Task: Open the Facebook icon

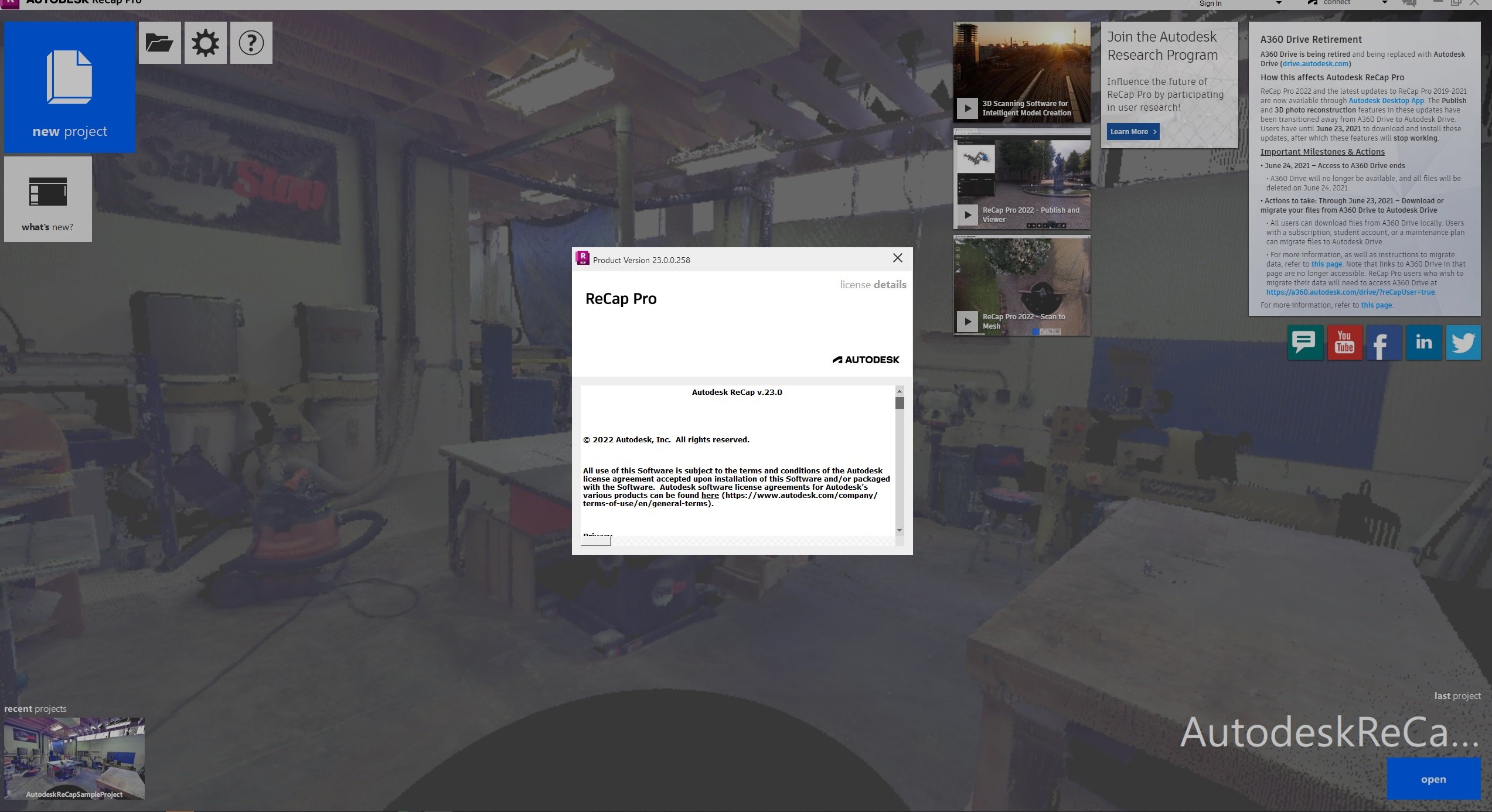Action: point(1384,343)
